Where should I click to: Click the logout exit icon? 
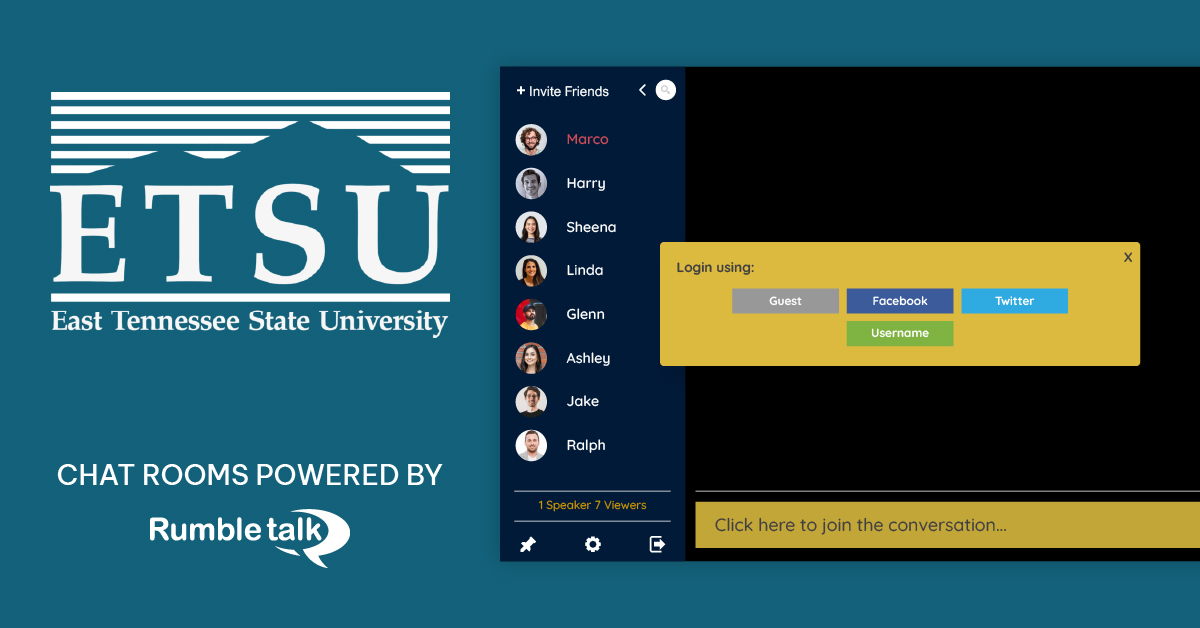pyautogui.click(x=657, y=545)
